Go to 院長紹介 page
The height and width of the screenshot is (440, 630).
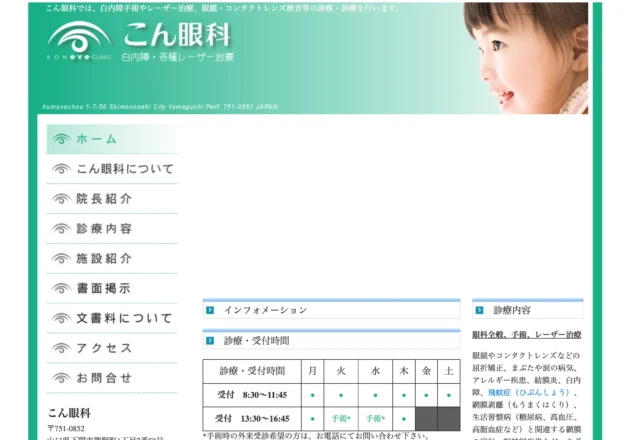coord(112,199)
